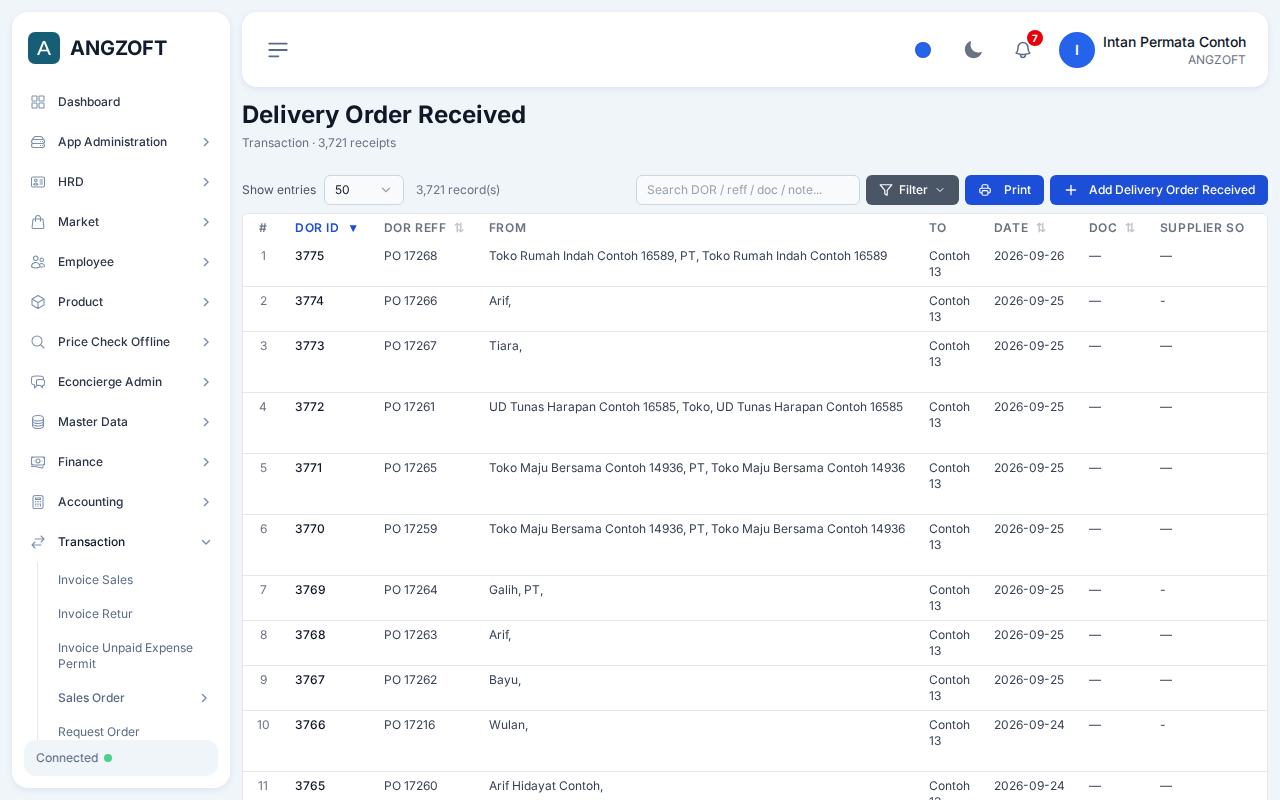1280x800 pixels.
Task: Click Intan Permata Contoh user name
Action: click(1174, 42)
